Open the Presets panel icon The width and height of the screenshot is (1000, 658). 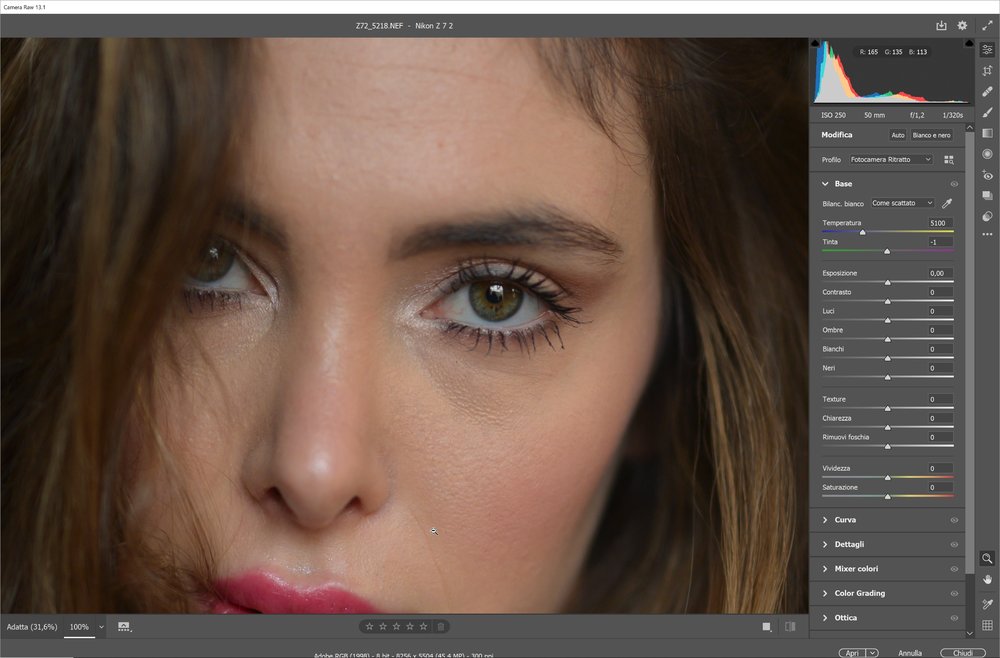pos(987,216)
